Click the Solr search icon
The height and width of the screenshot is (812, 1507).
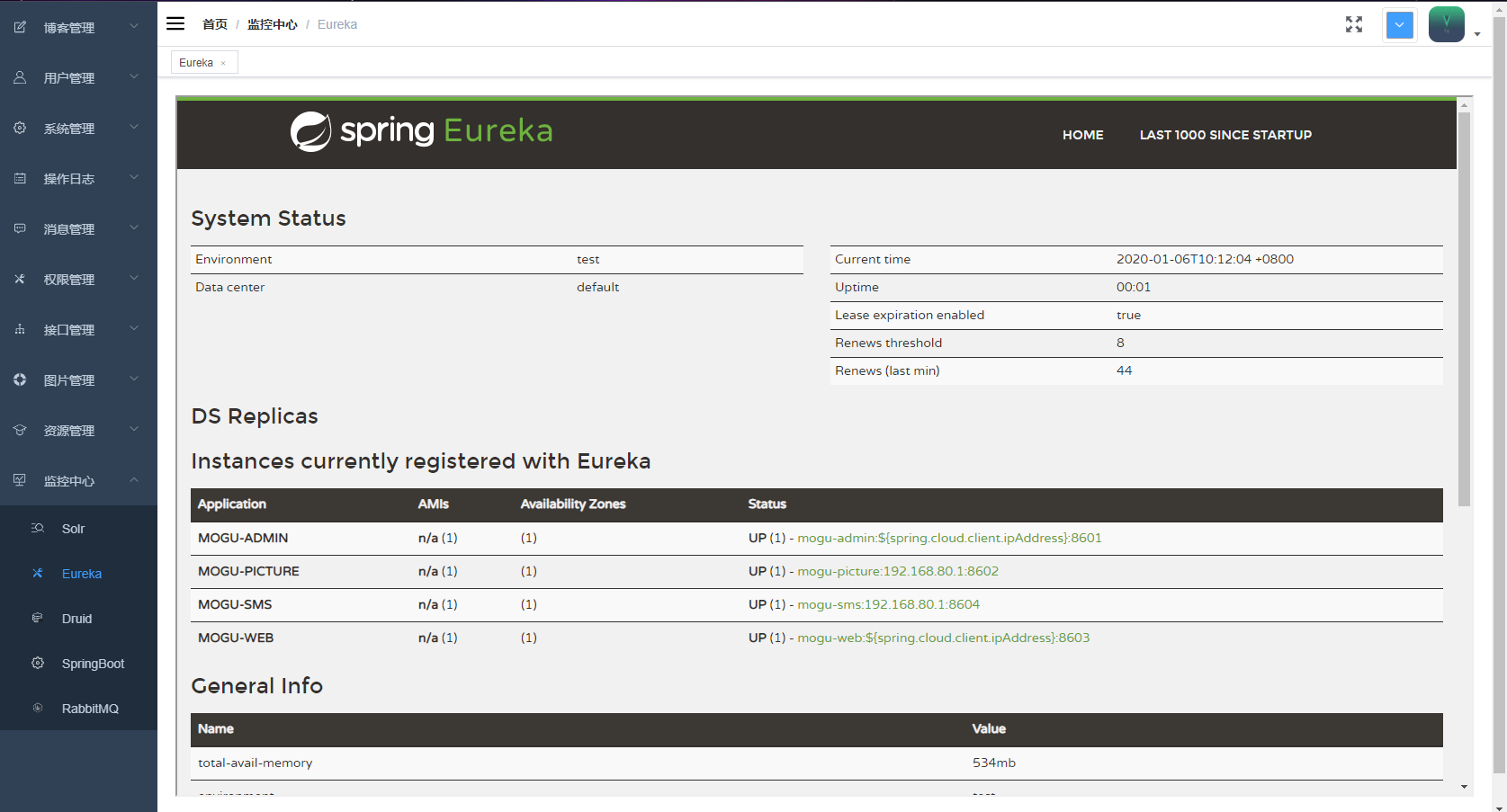38,529
